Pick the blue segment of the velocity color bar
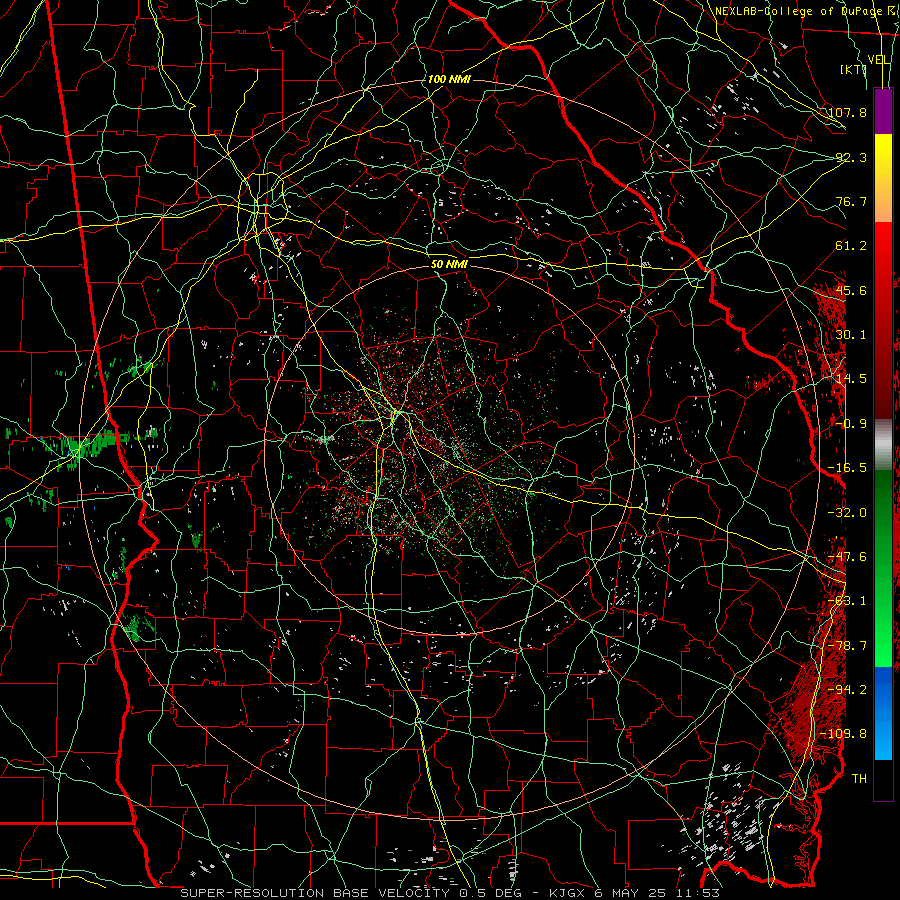Viewport: 900px width, 900px height. pyautogui.click(x=883, y=713)
